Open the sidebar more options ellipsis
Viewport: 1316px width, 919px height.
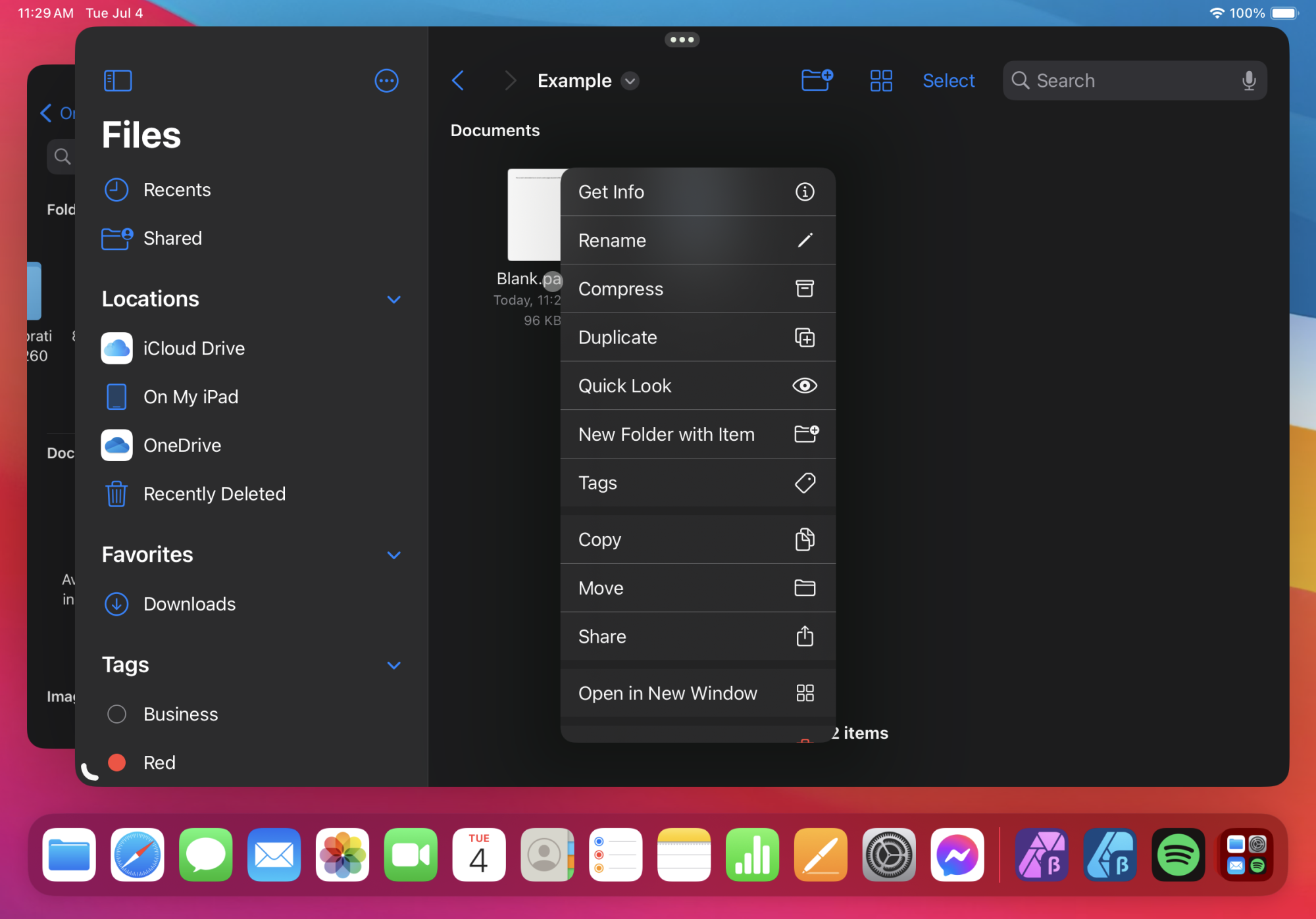tap(386, 81)
